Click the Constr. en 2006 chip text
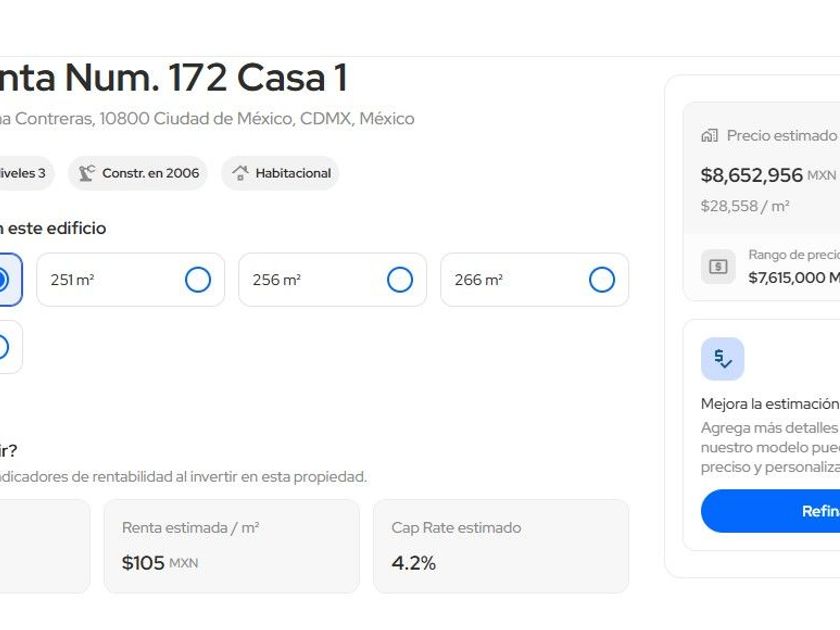Image resolution: width=840 pixels, height=630 pixels. [x=150, y=173]
